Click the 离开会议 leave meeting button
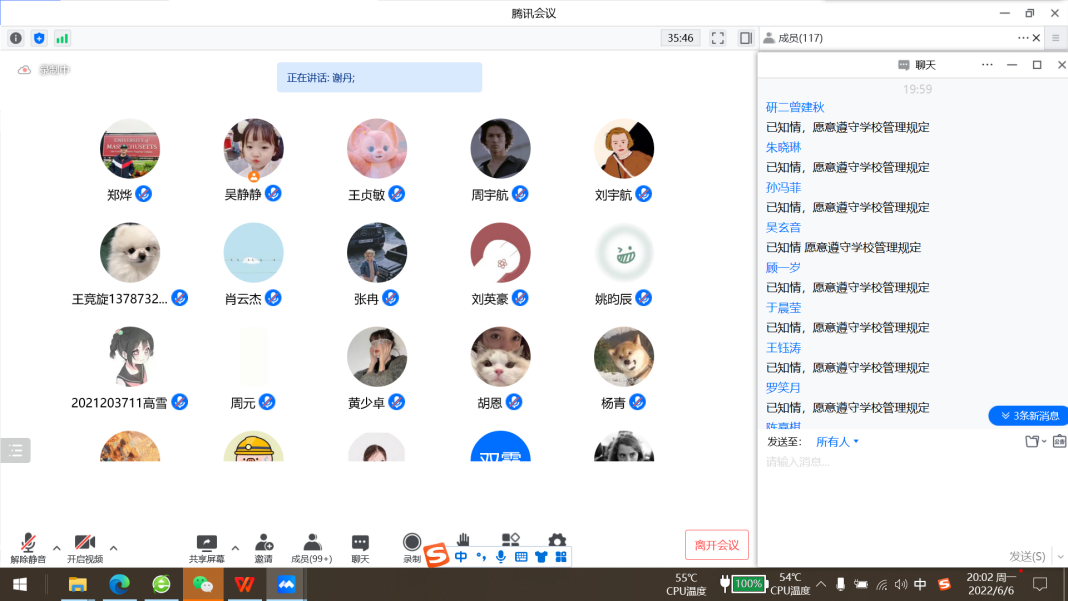The width and height of the screenshot is (1068, 601). pos(716,545)
